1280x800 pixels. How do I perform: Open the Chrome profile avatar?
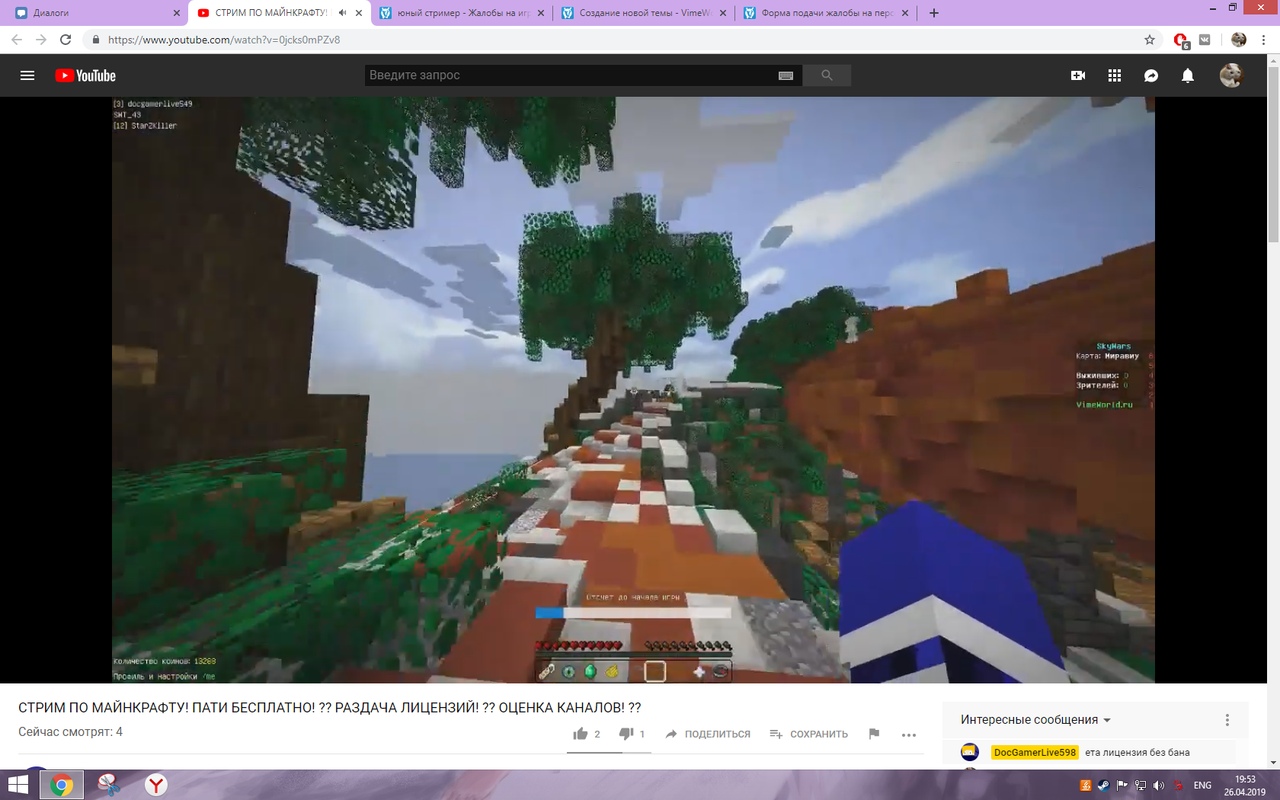coord(1239,40)
